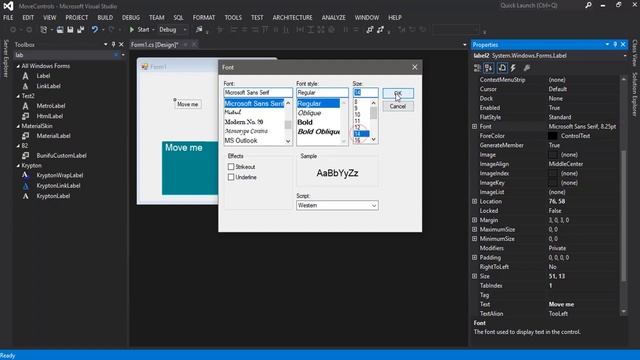Image resolution: width=640 pixels, height=360 pixels.
Task: Click the Events lightning bolt icon
Action: tap(513, 68)
